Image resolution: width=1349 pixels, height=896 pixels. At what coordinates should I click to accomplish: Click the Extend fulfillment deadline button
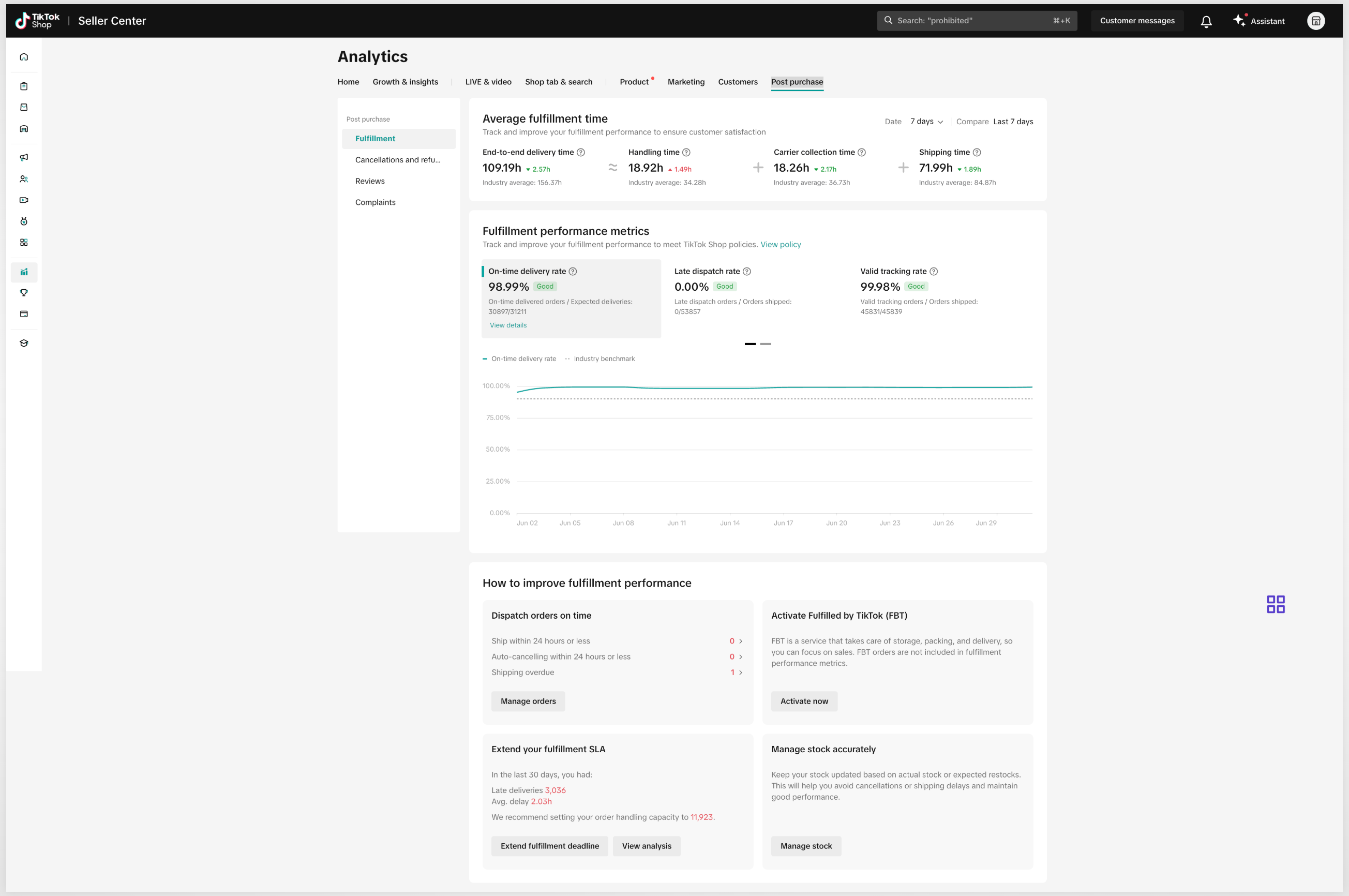tap(549, 846)
